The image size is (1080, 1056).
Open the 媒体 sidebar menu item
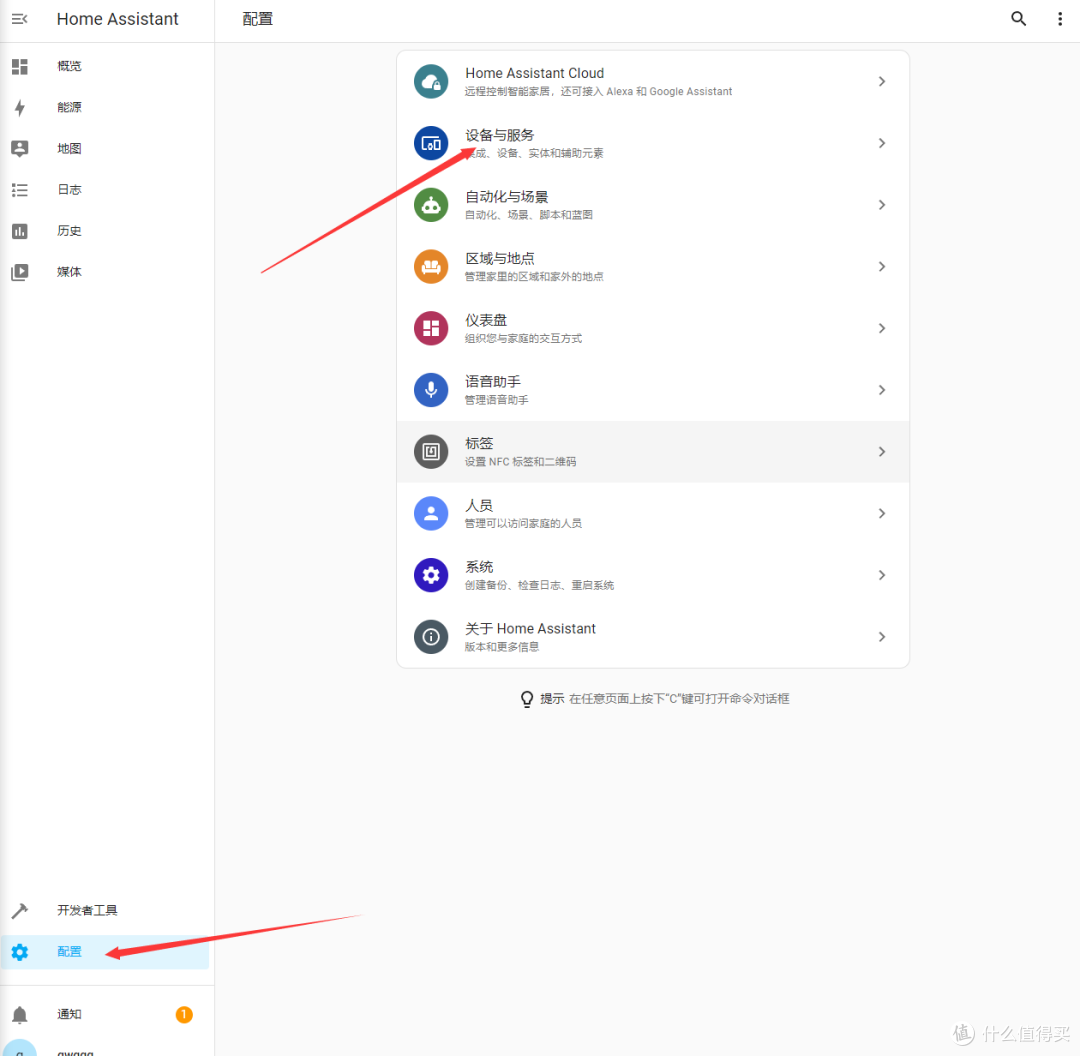point(105,272)
